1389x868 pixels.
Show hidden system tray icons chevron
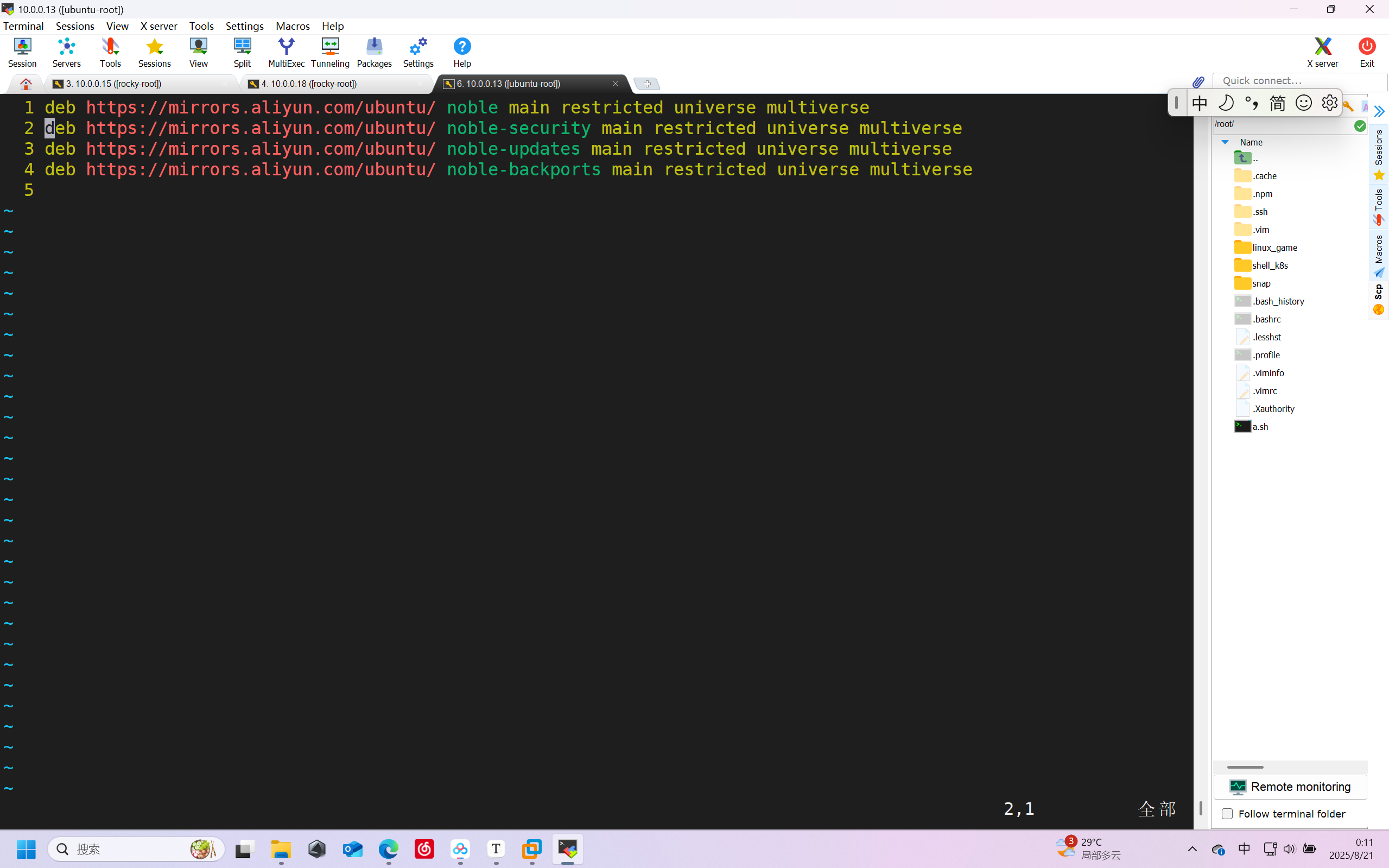(1192, 849)
